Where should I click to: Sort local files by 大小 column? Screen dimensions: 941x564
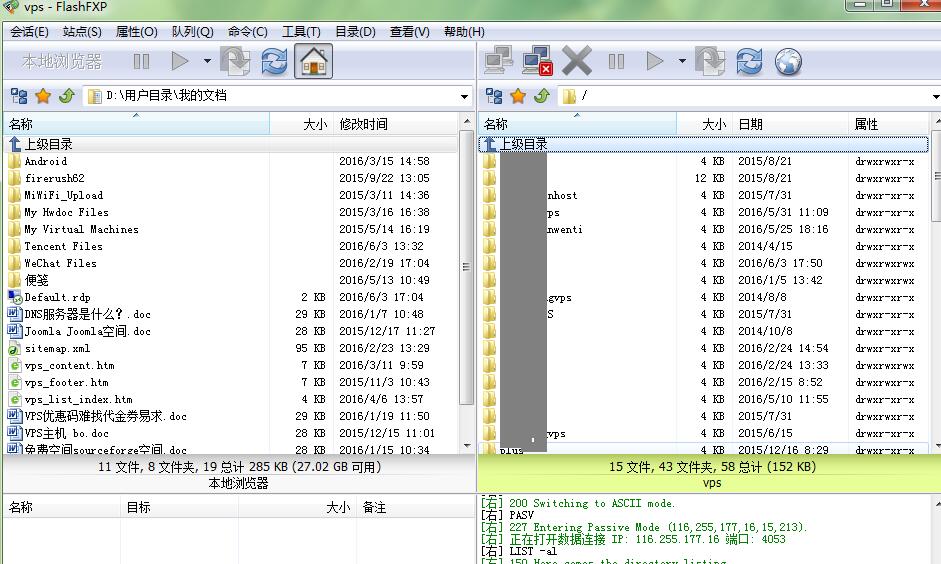(301, 124)
